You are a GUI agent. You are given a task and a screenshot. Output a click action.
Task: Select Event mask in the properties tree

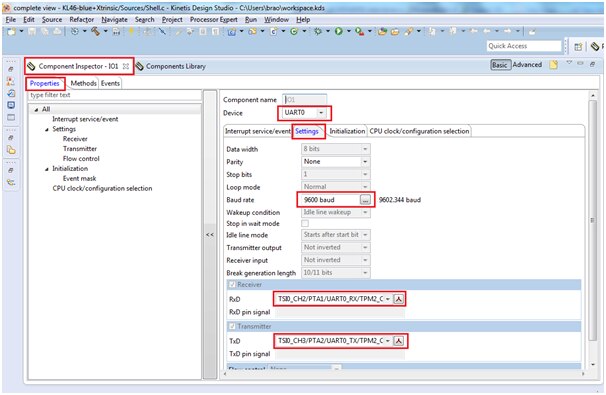[79, 178]
